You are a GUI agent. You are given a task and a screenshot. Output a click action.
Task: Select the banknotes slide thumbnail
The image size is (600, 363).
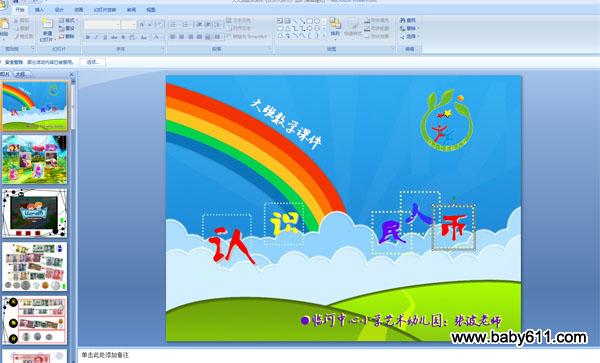tap(35, 266)
